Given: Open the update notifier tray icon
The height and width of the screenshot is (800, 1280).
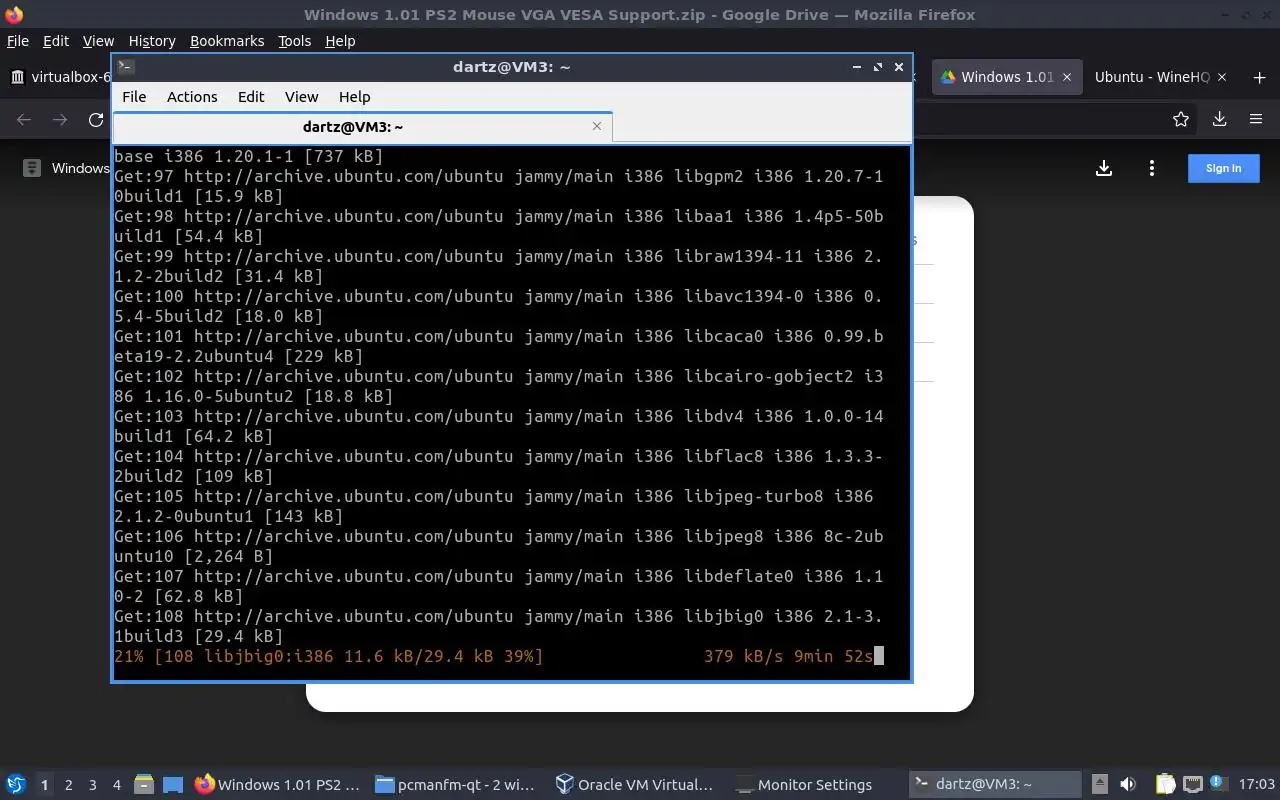Looking at the screenshot, I should point(1218,785).
